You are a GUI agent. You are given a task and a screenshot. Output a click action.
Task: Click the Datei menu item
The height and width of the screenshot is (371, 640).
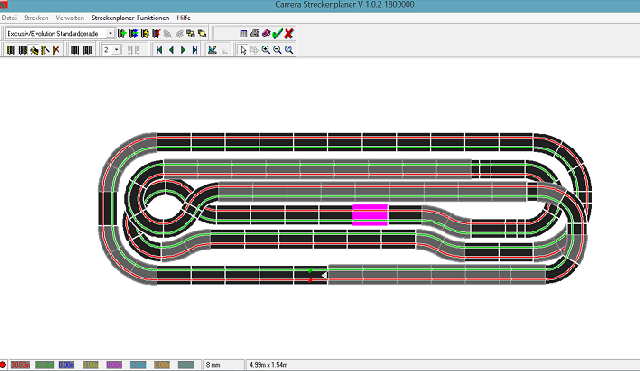tap(9, 18)
